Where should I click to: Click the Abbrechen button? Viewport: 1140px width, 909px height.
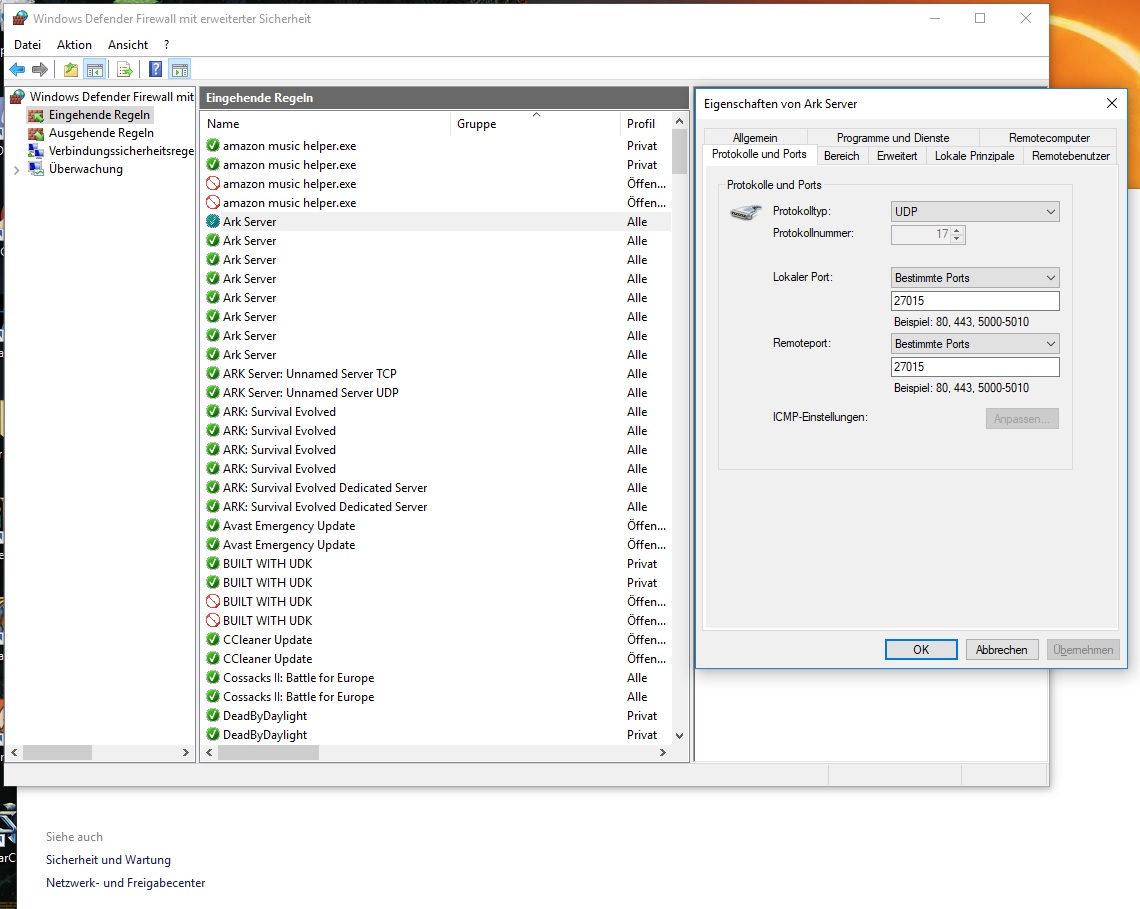tap(1002, 649)
